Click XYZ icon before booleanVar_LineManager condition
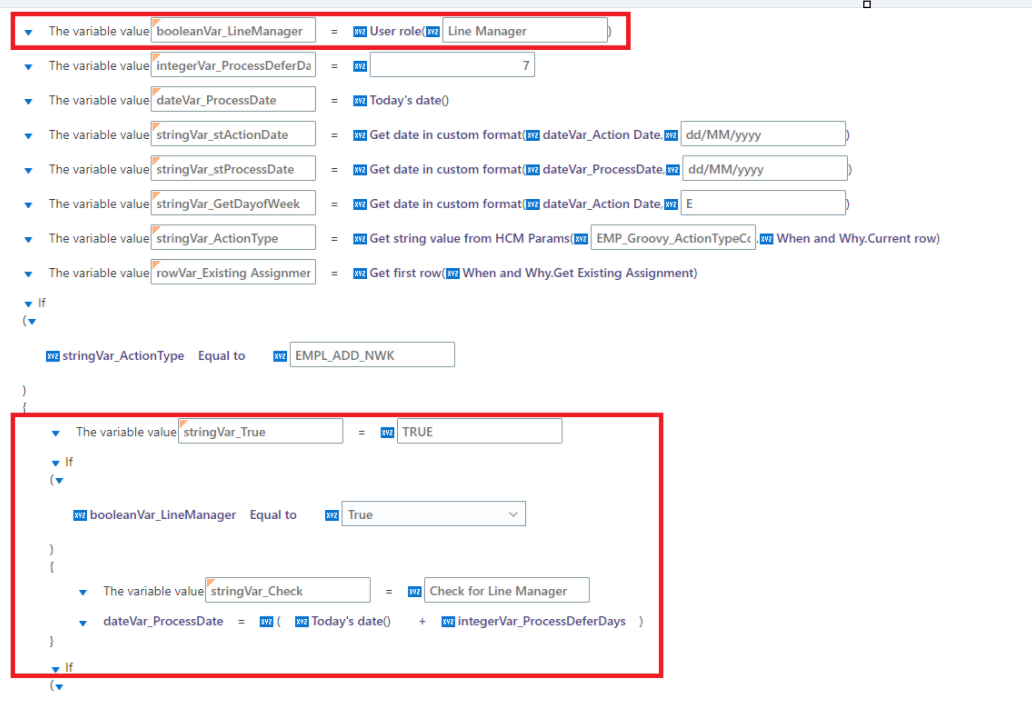The height and width of the screenshot is (706, 1032). coord(80,515)
